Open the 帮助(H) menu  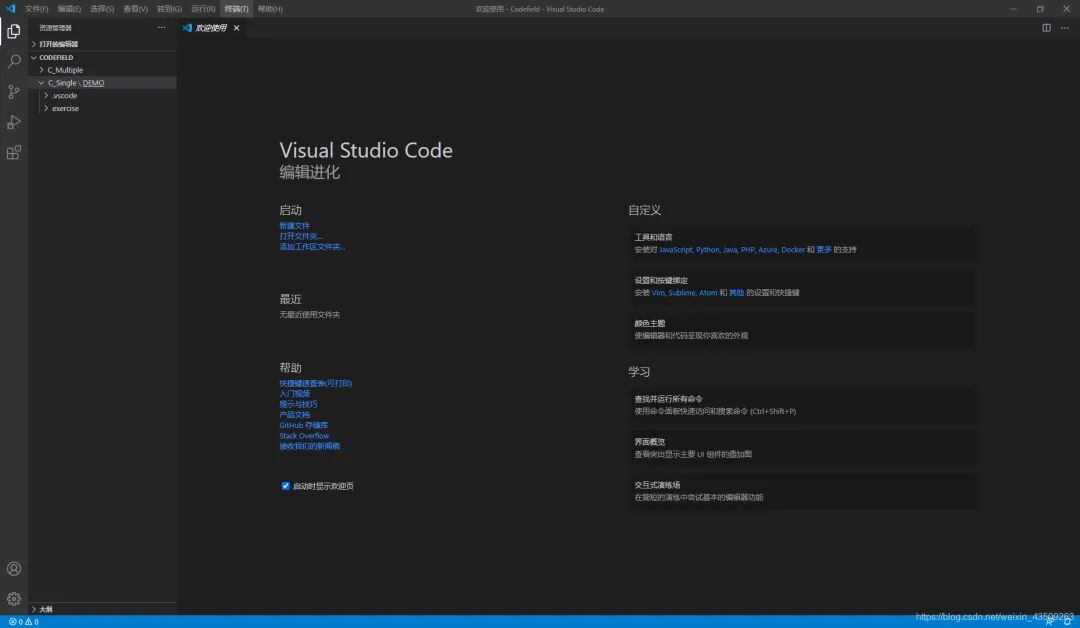(270, 9)
